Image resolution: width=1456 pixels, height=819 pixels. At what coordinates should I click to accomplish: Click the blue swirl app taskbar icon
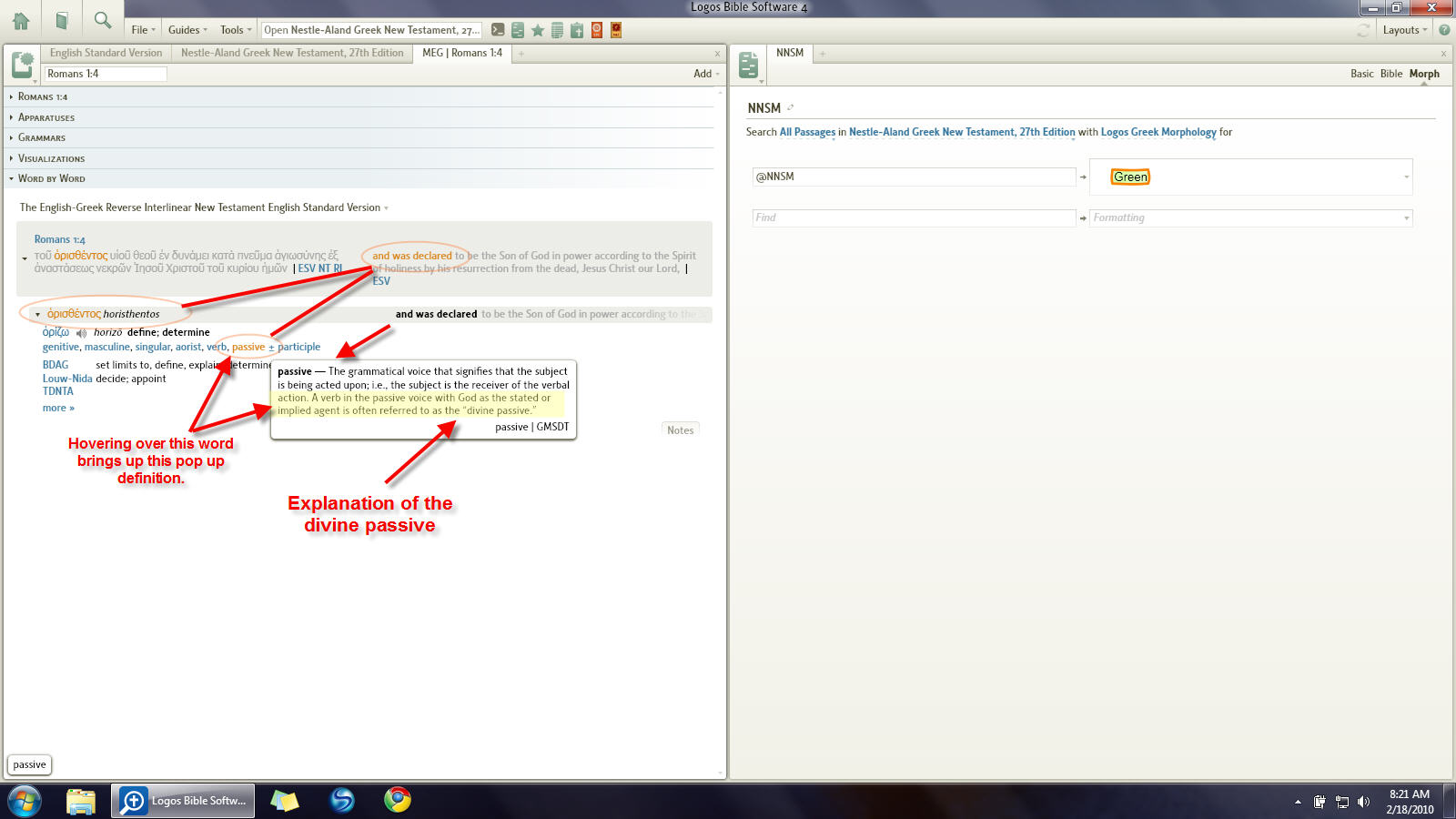click(342, 800)
